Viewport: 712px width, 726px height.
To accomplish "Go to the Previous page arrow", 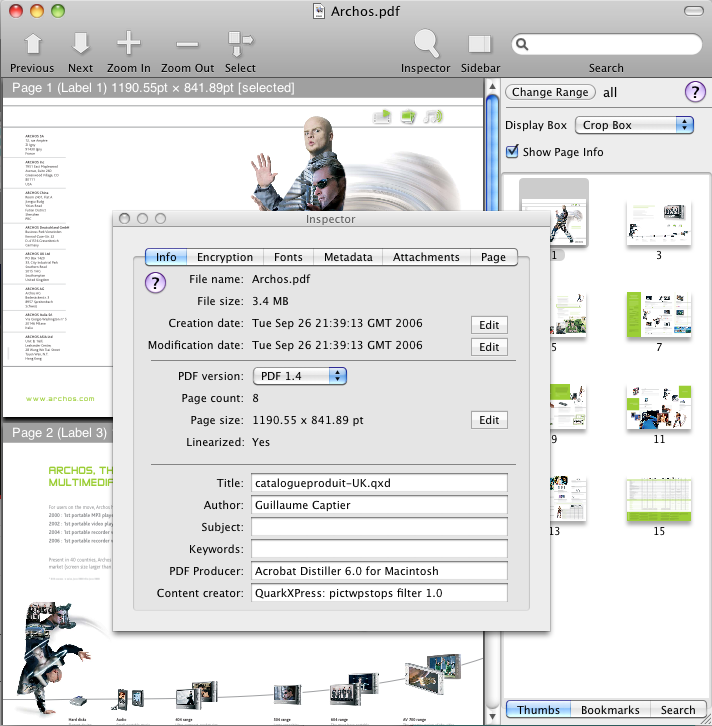I will click(x=33, y=45).
